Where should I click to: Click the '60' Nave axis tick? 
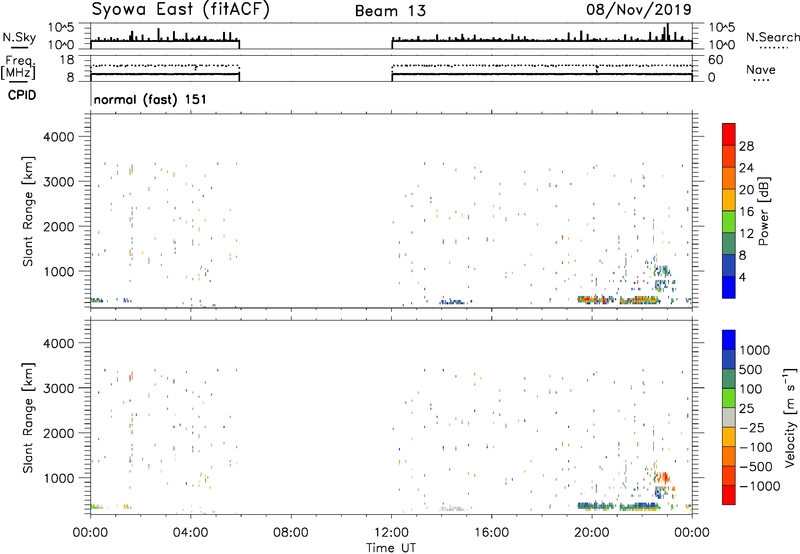click(x=716, y=60)
